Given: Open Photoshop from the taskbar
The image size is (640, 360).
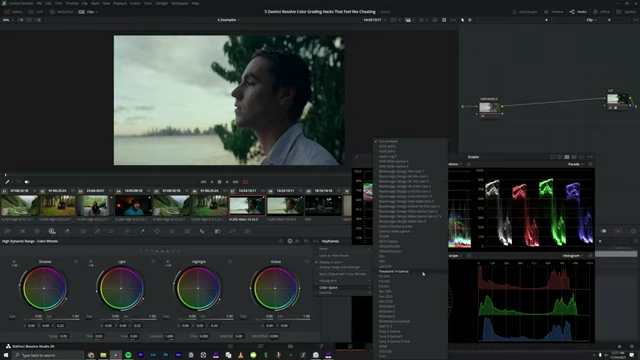Looking at the screenshot, I should 165,355.
